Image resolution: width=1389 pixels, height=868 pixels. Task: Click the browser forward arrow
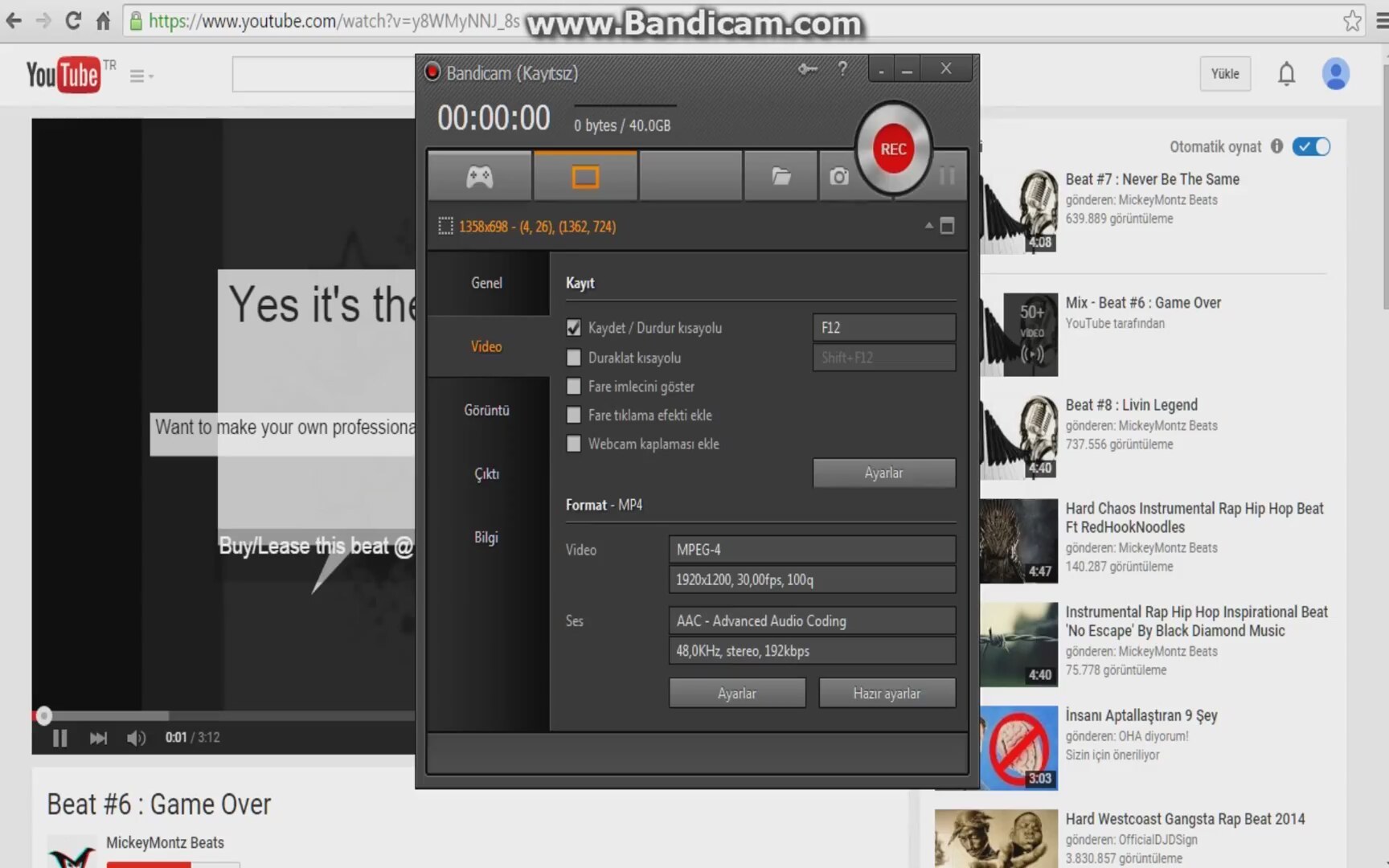click(43, 21)
